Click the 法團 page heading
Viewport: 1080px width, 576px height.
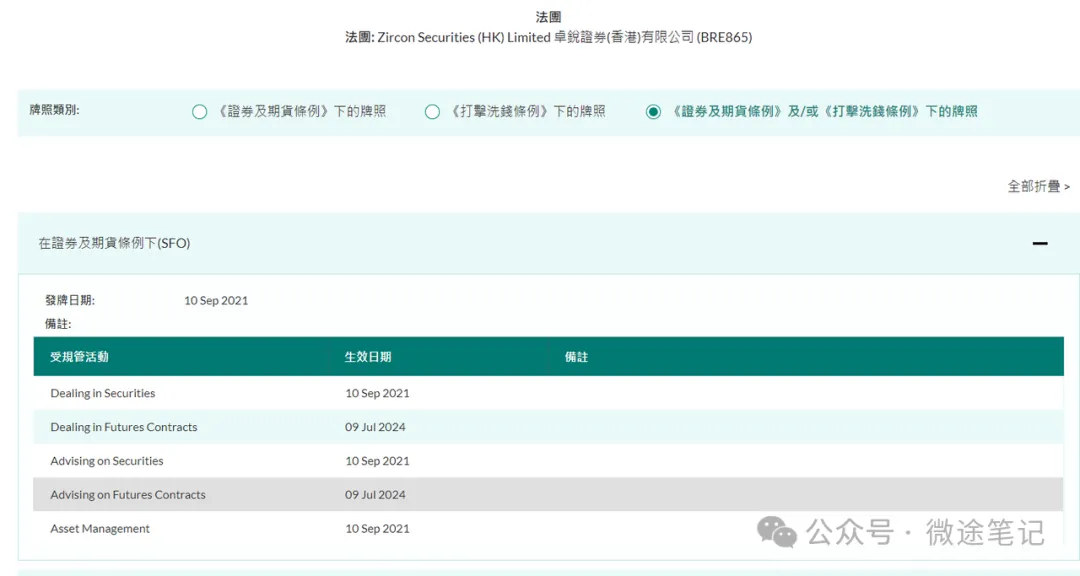(x=548, y=17)
